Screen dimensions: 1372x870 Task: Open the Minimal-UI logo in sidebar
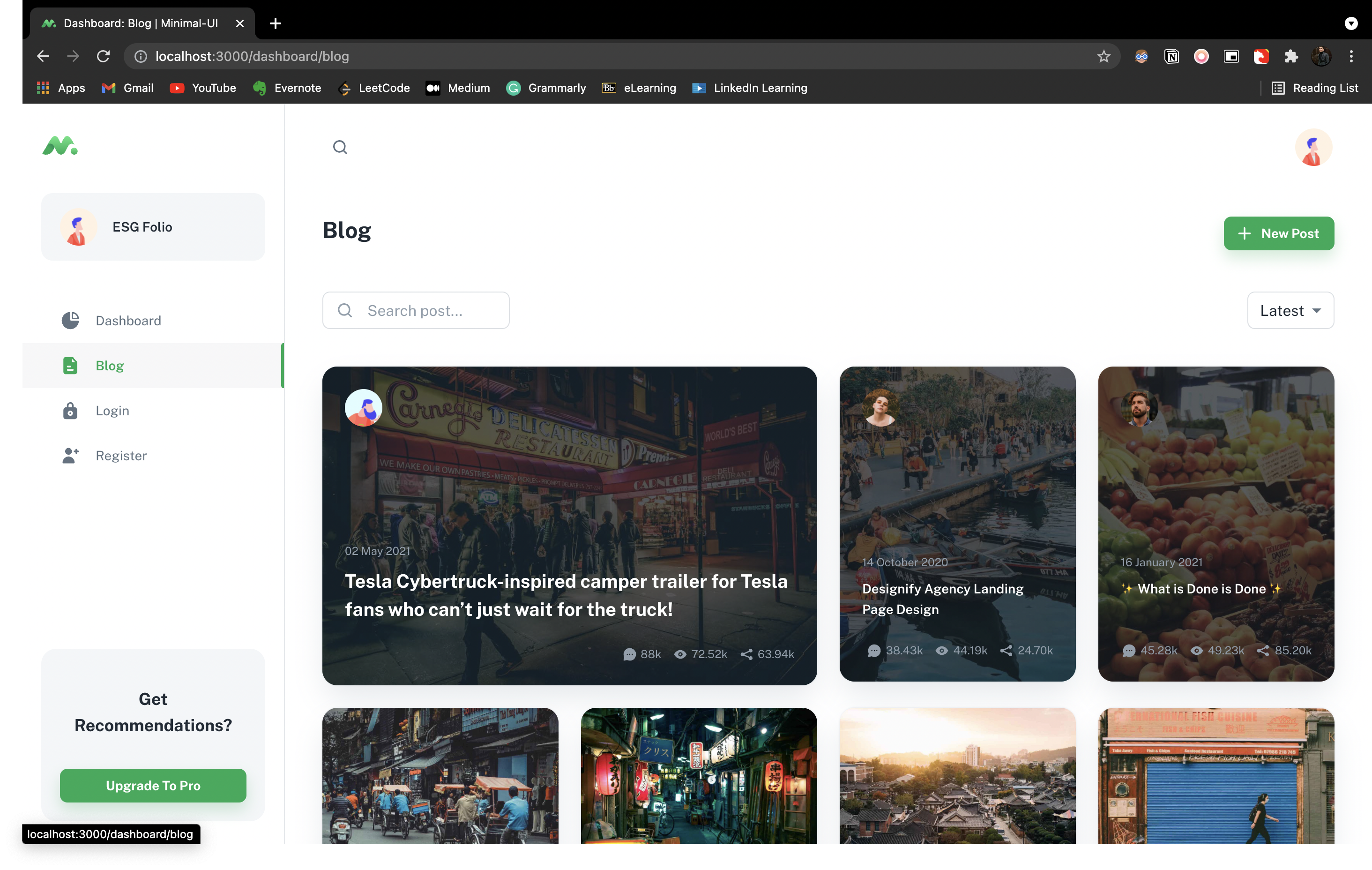(x=60, y=146)
